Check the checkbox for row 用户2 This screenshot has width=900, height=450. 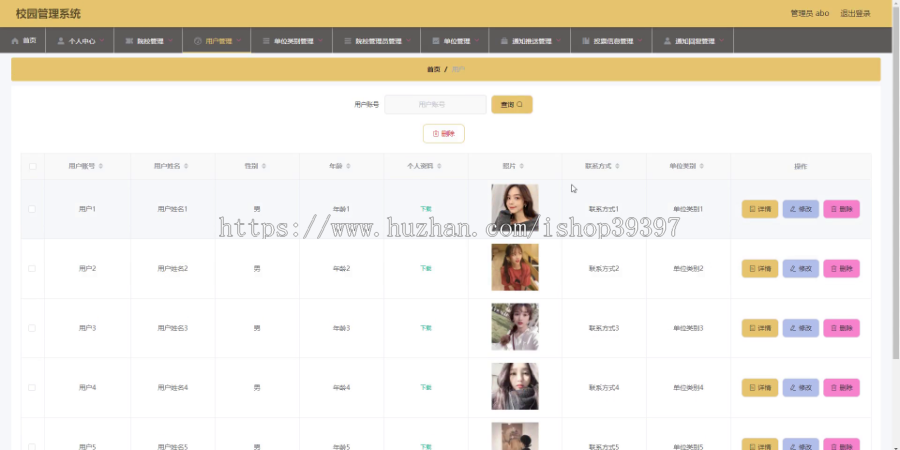[32, 269]
